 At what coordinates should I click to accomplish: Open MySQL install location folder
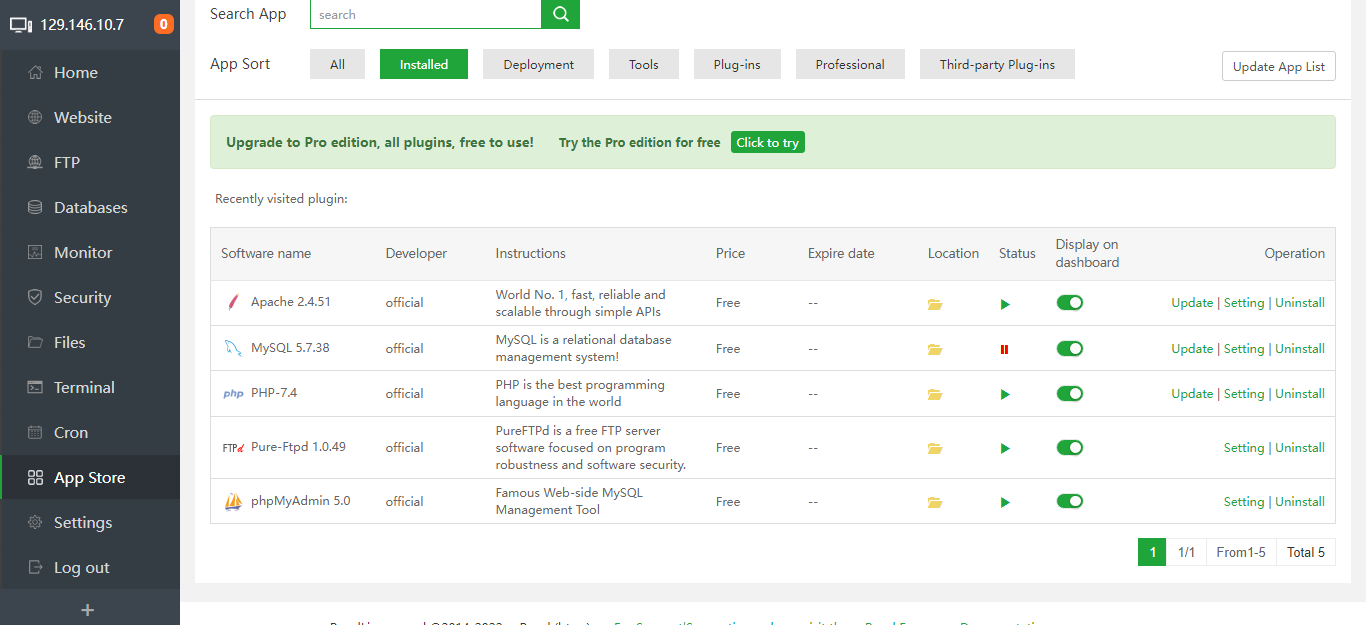[x=935, y=350]
